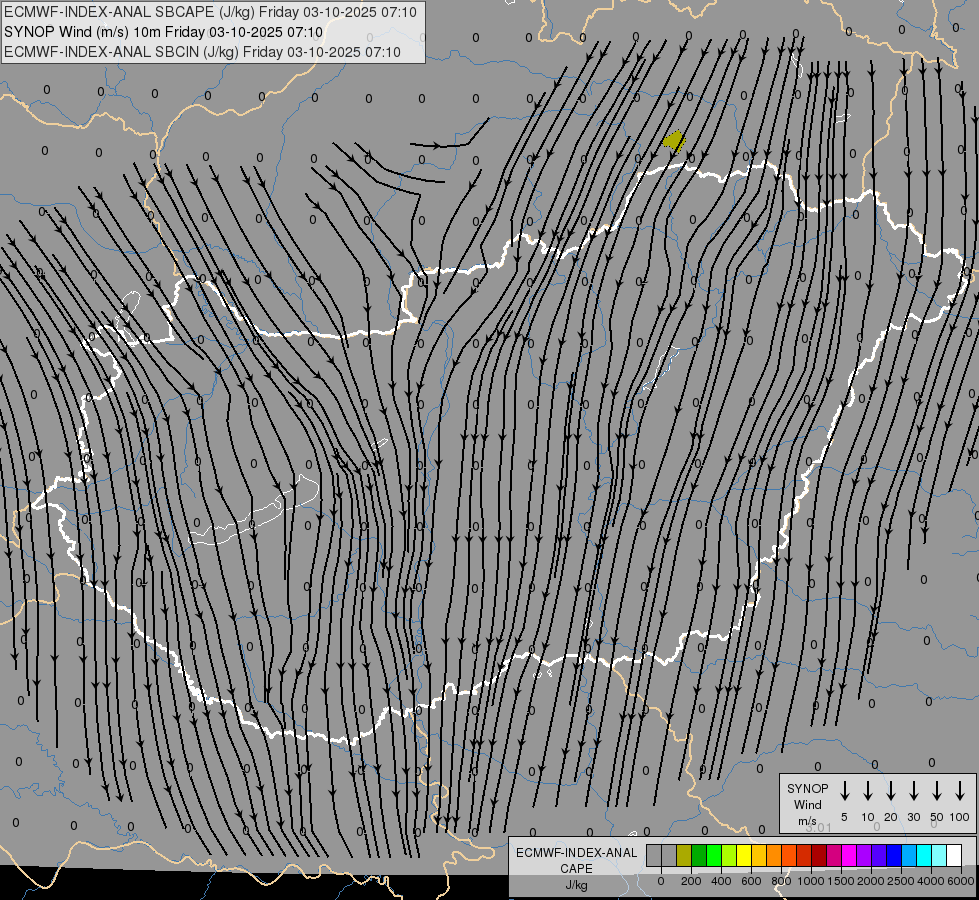The height and width of the screenshot is (900, 979).
Task: Click the SYNOP Wind m/s legend label
Action: click(x=808, y=804)
